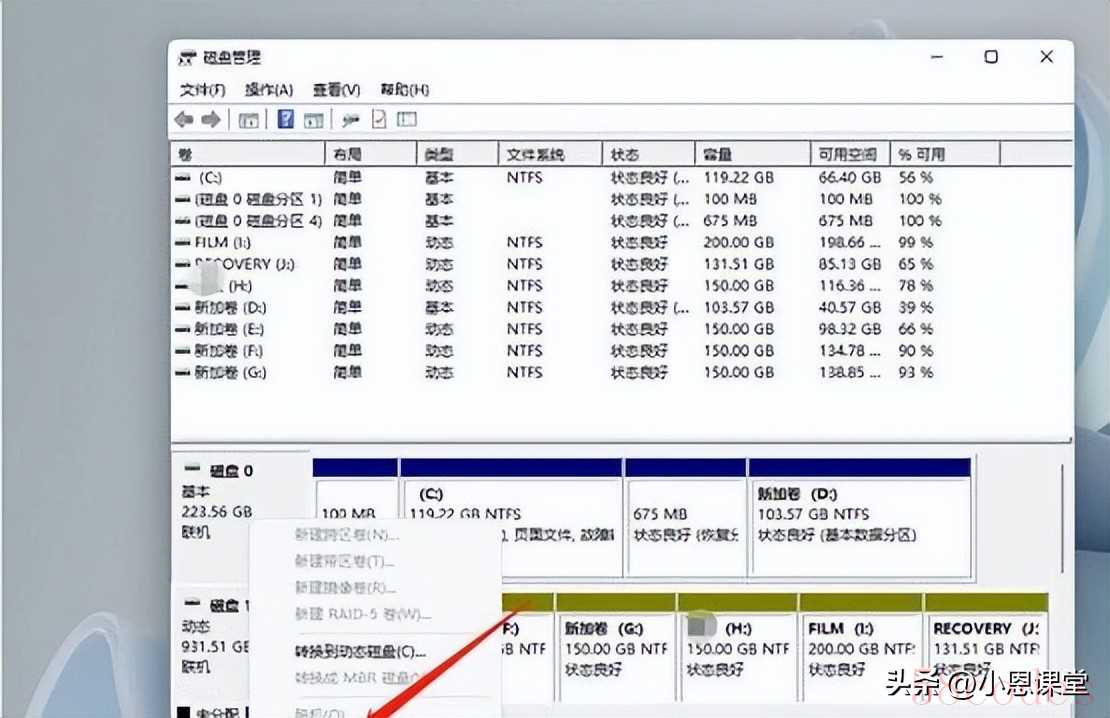Click the pane icon left of Help

click(x=248, y=120)
